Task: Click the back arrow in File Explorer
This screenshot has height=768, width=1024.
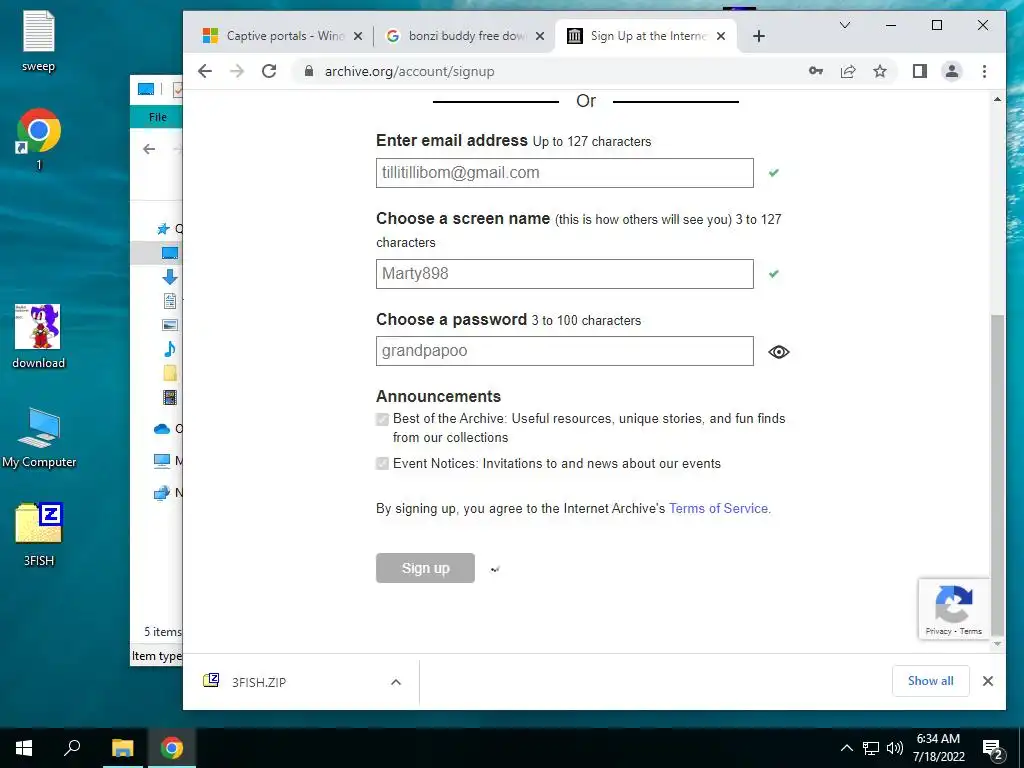Action: 149,149
